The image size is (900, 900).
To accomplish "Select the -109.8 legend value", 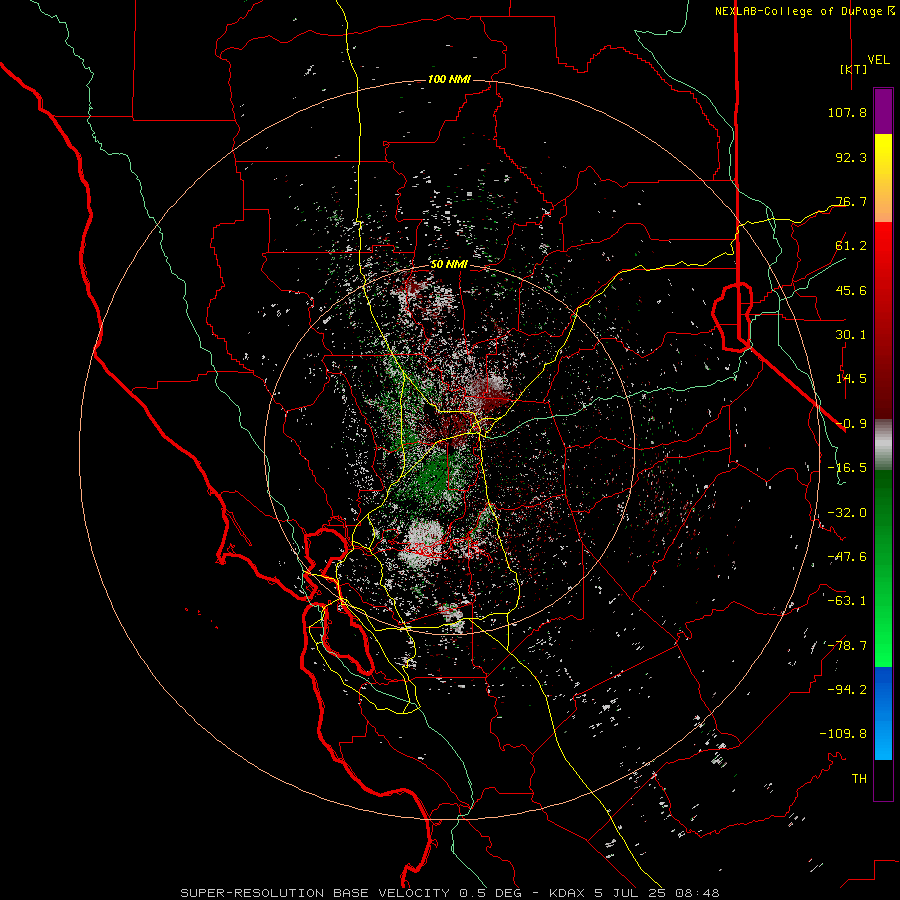I will click(x=843, y=734).
